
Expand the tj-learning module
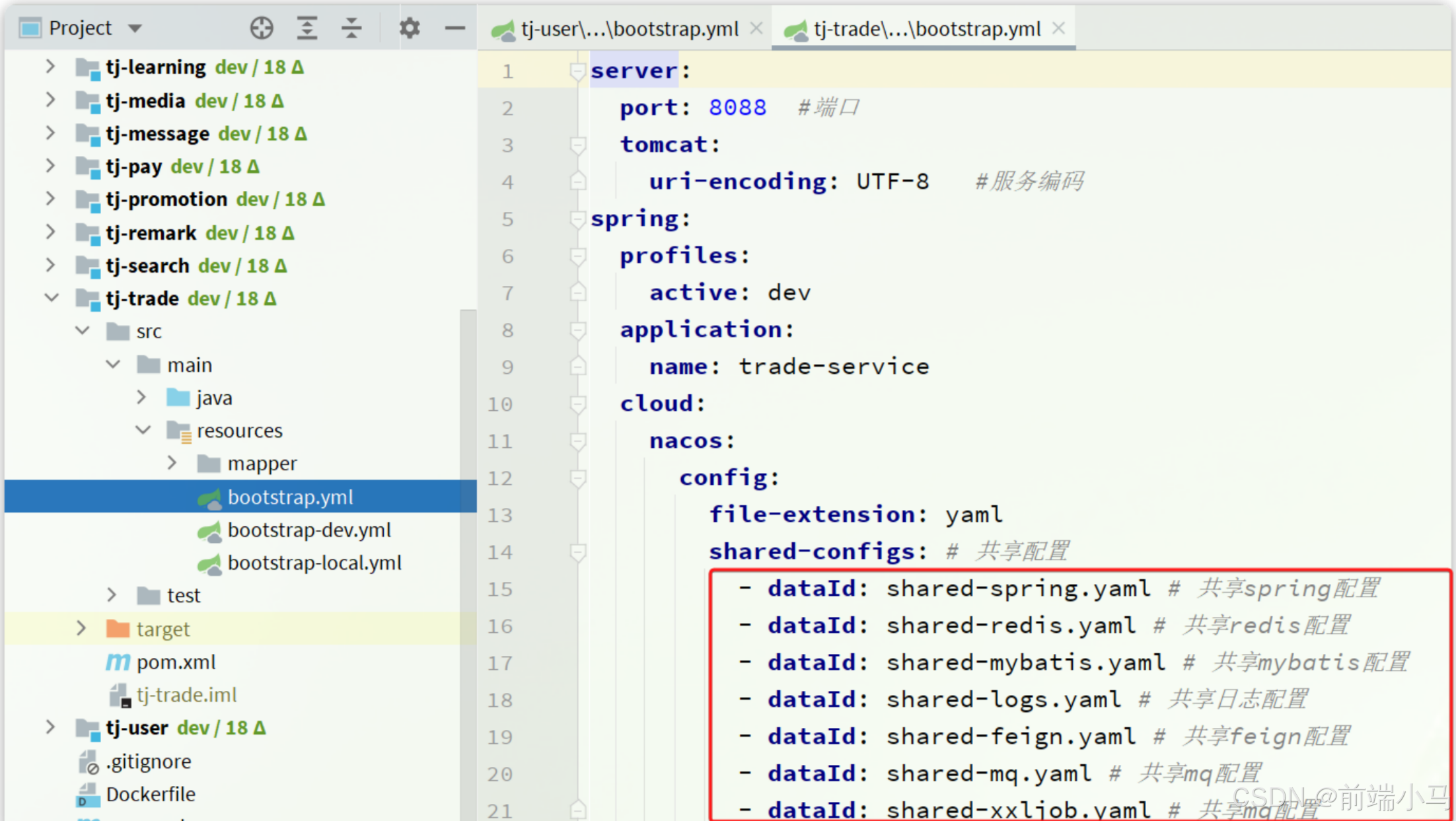(50, 67)
